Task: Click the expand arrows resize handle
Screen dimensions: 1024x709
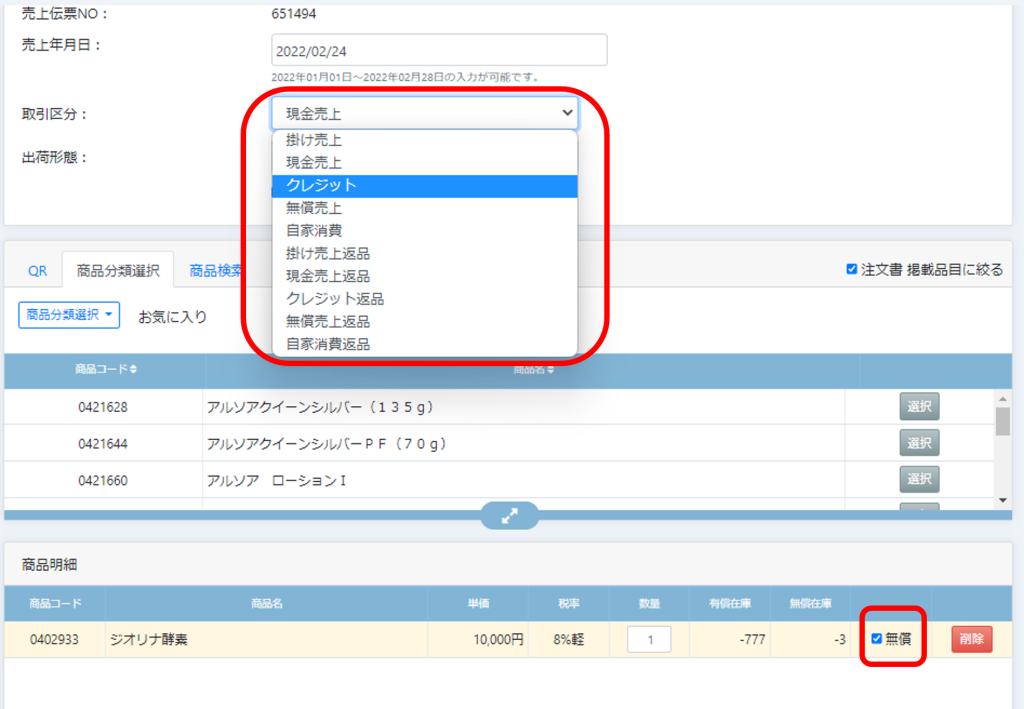Action: point(510,516)
